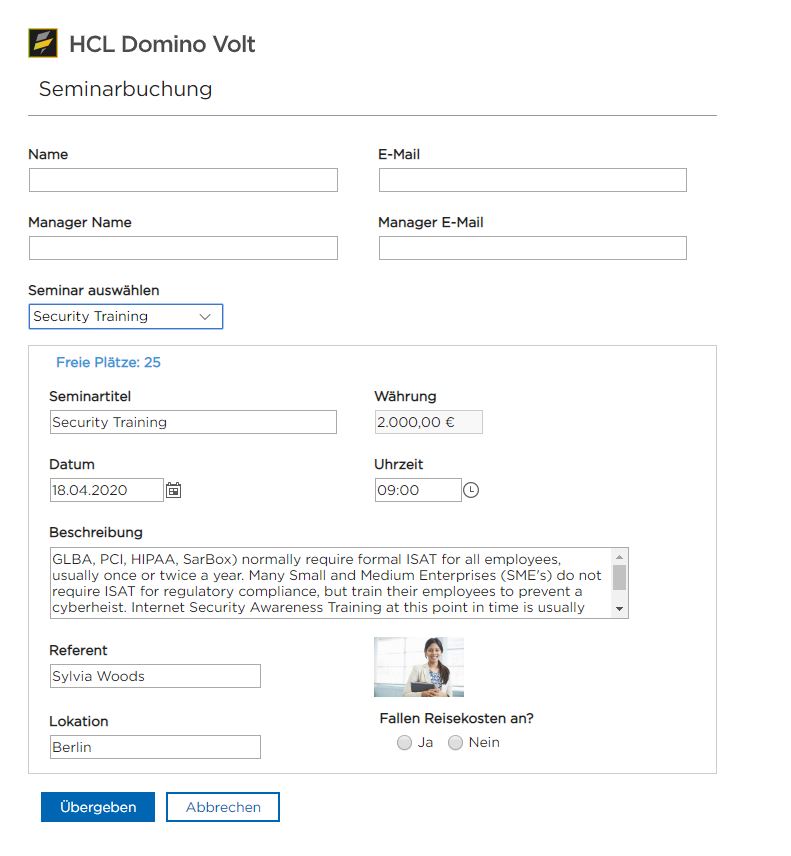The image size is (791, 856).
Task: Click the Lokation field showing Berlin
Action: pyautogui.click(x=155, y=747)
